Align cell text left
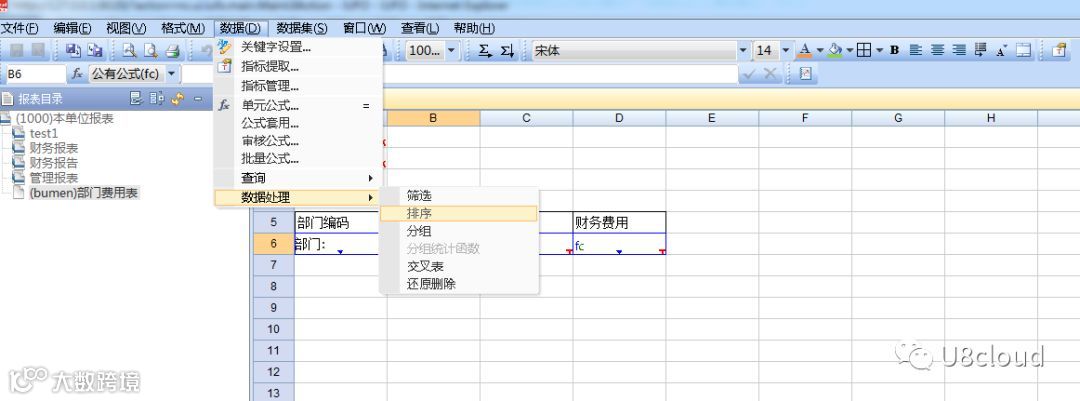1080x401 pixels. point(915,50)
